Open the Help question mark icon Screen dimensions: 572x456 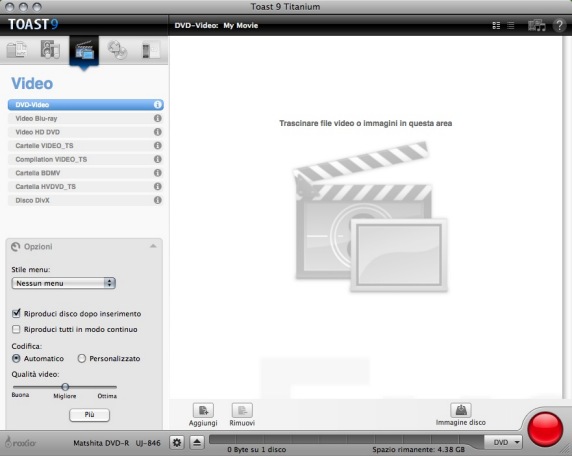(x=559, y=26)
